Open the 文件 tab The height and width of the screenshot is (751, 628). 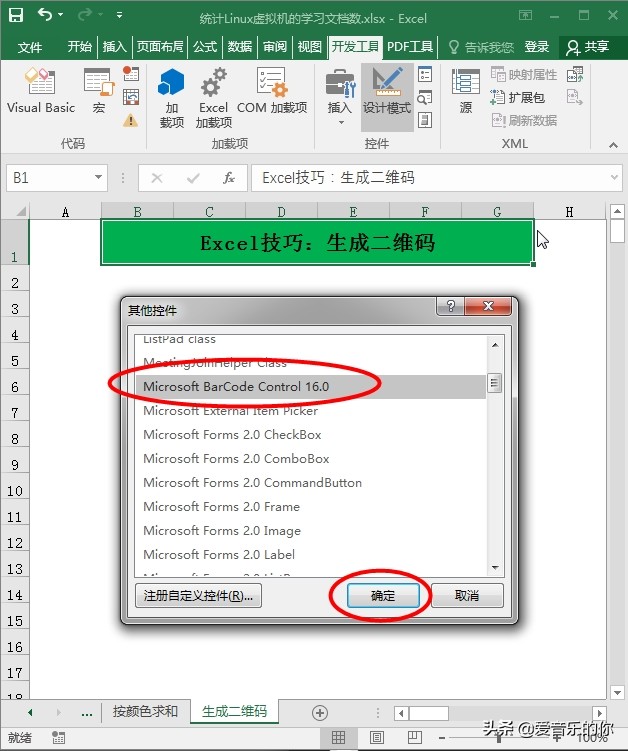pyautogui.click(x=30, y=47)
